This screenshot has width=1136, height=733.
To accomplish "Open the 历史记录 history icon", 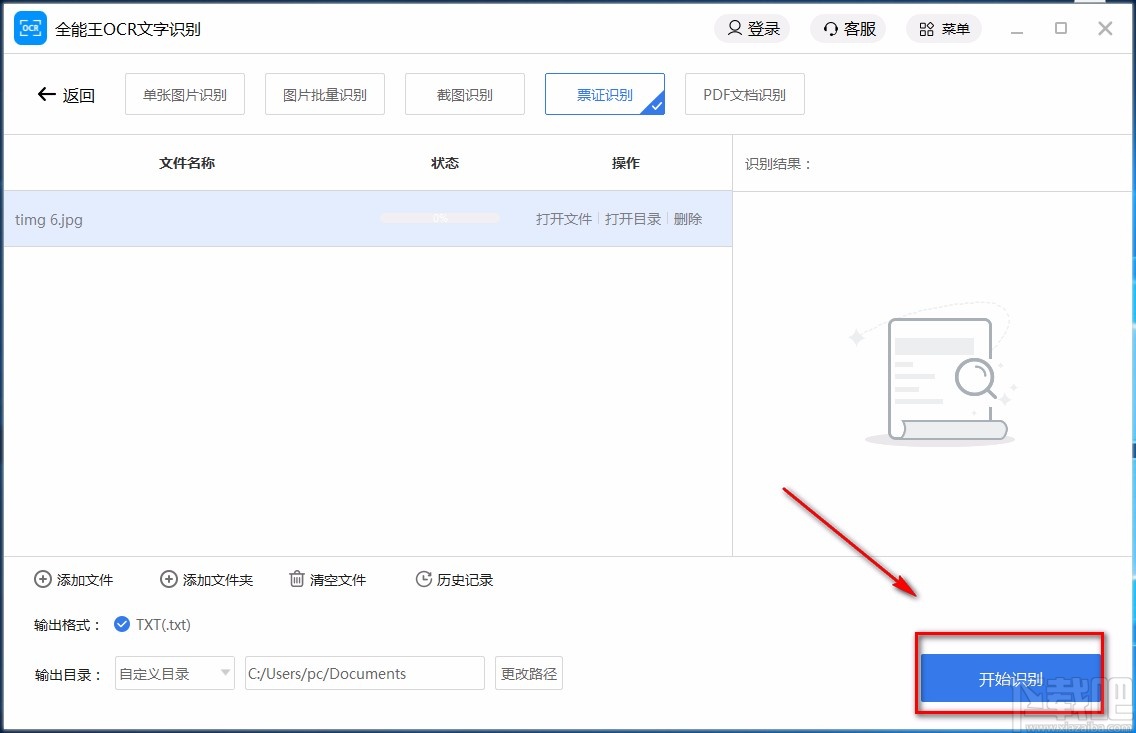I will 423,578.
